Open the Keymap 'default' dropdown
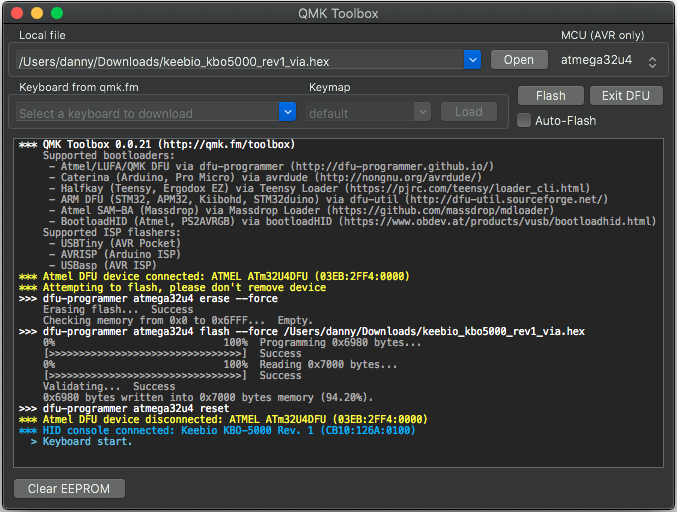This screenshot has height=512, width=677. point(369,112)
